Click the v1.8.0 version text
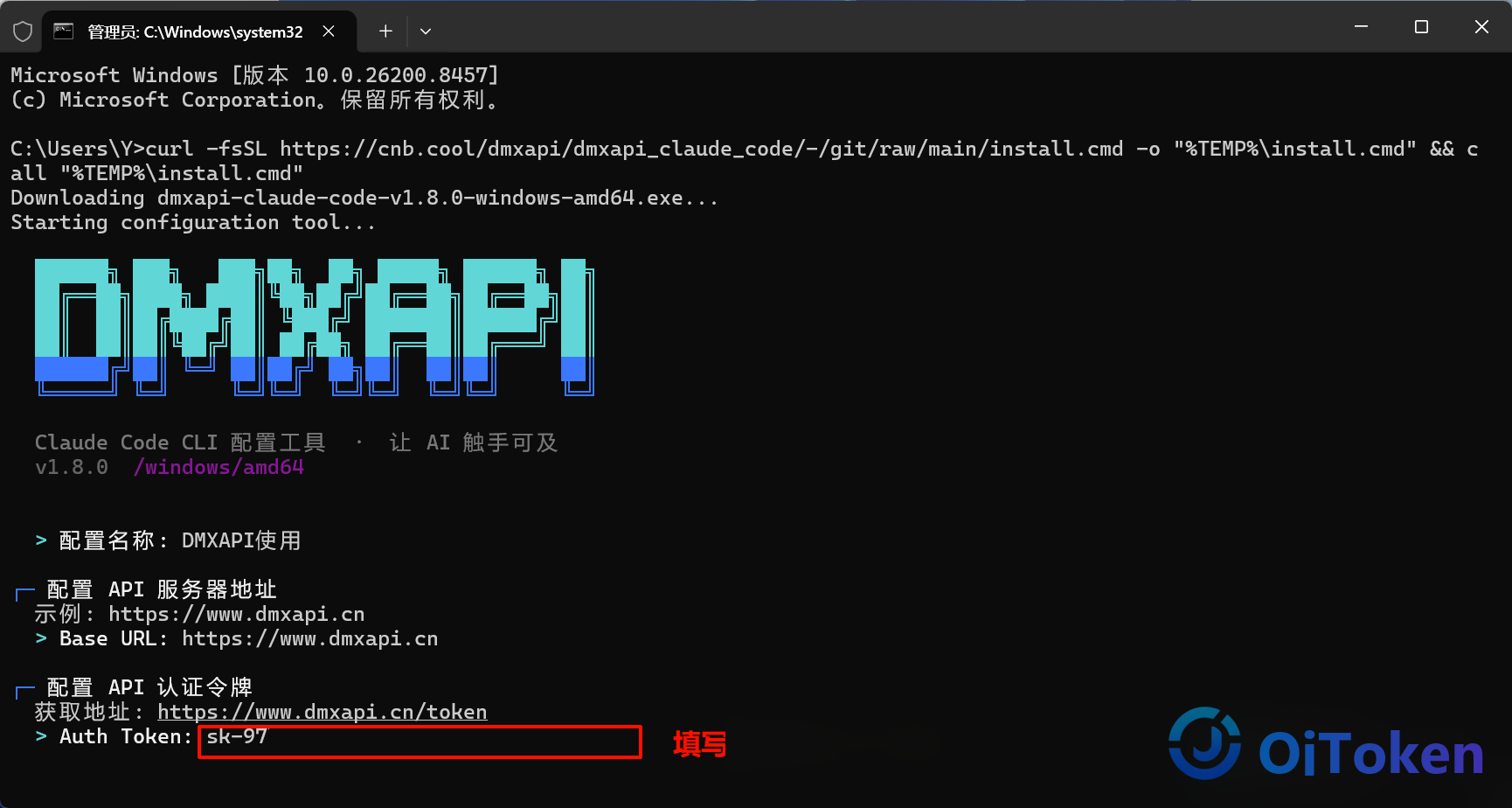 point(72,467)
